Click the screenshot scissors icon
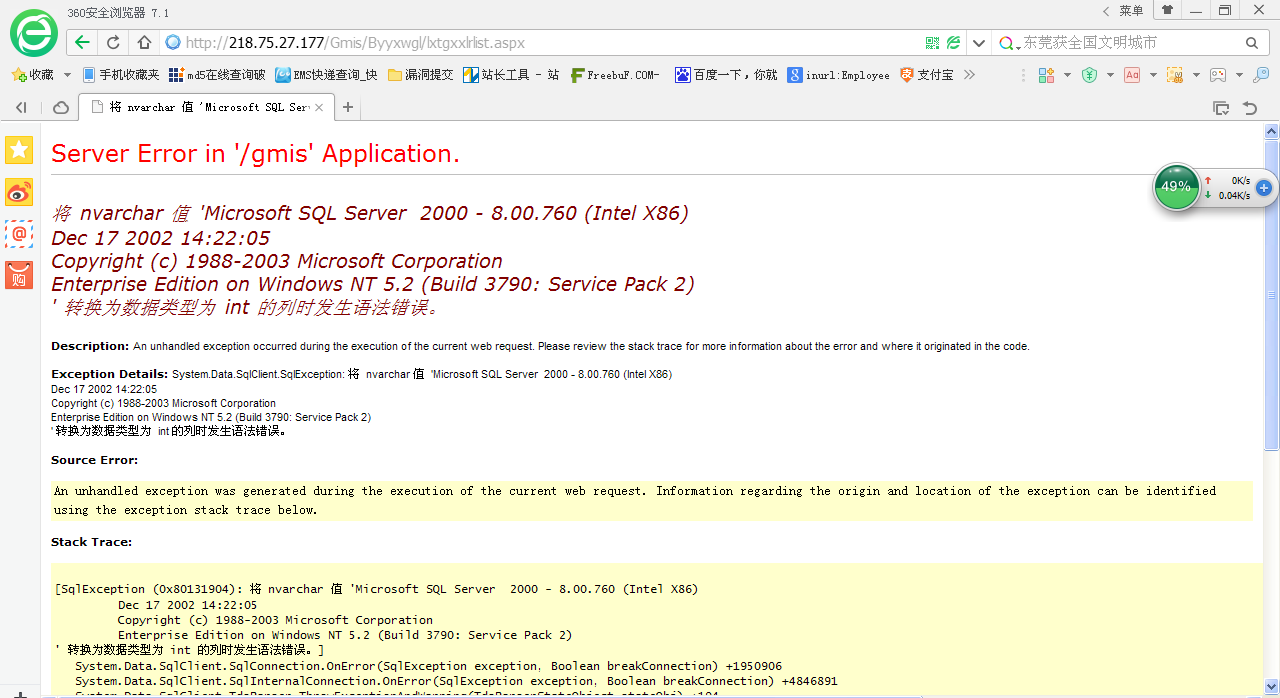Screen dimensions: 1280x698 [x=1175, y=75]
